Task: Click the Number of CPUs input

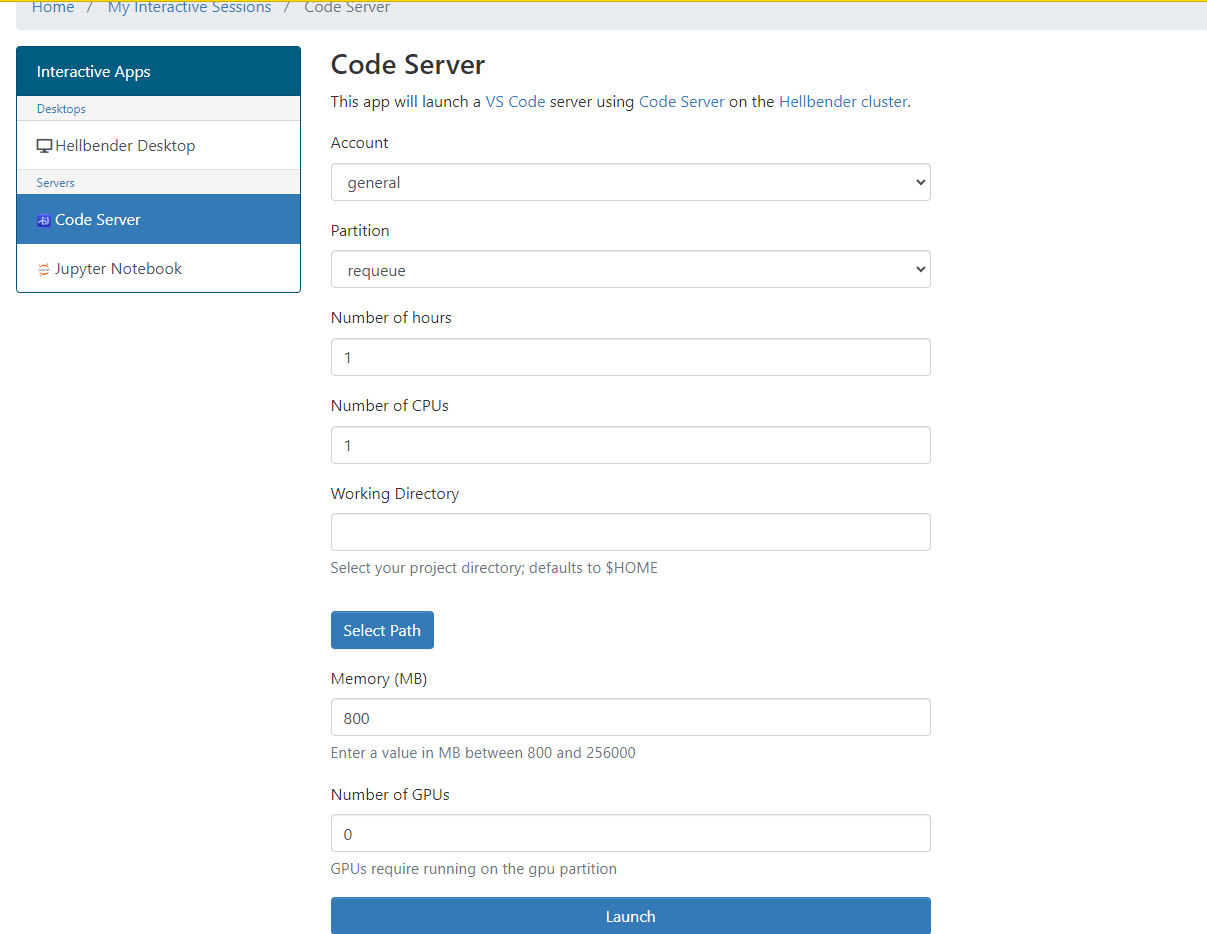Action: click(x=630, y=445)
